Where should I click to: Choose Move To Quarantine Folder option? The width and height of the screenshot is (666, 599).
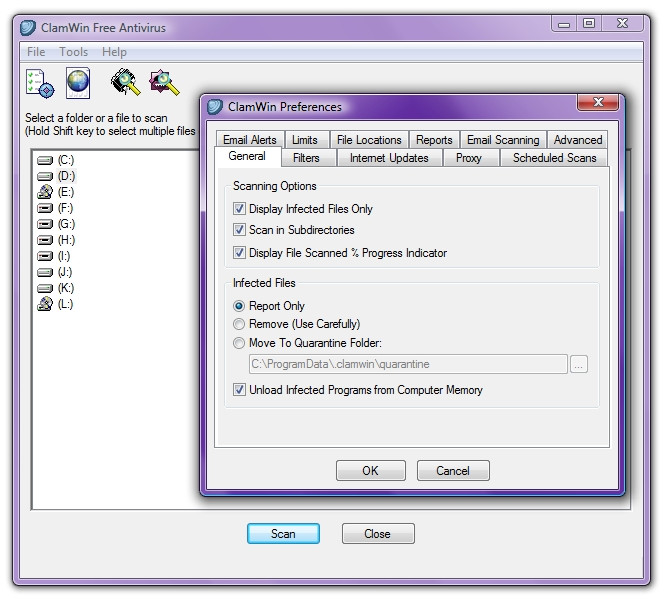[239, 343]
